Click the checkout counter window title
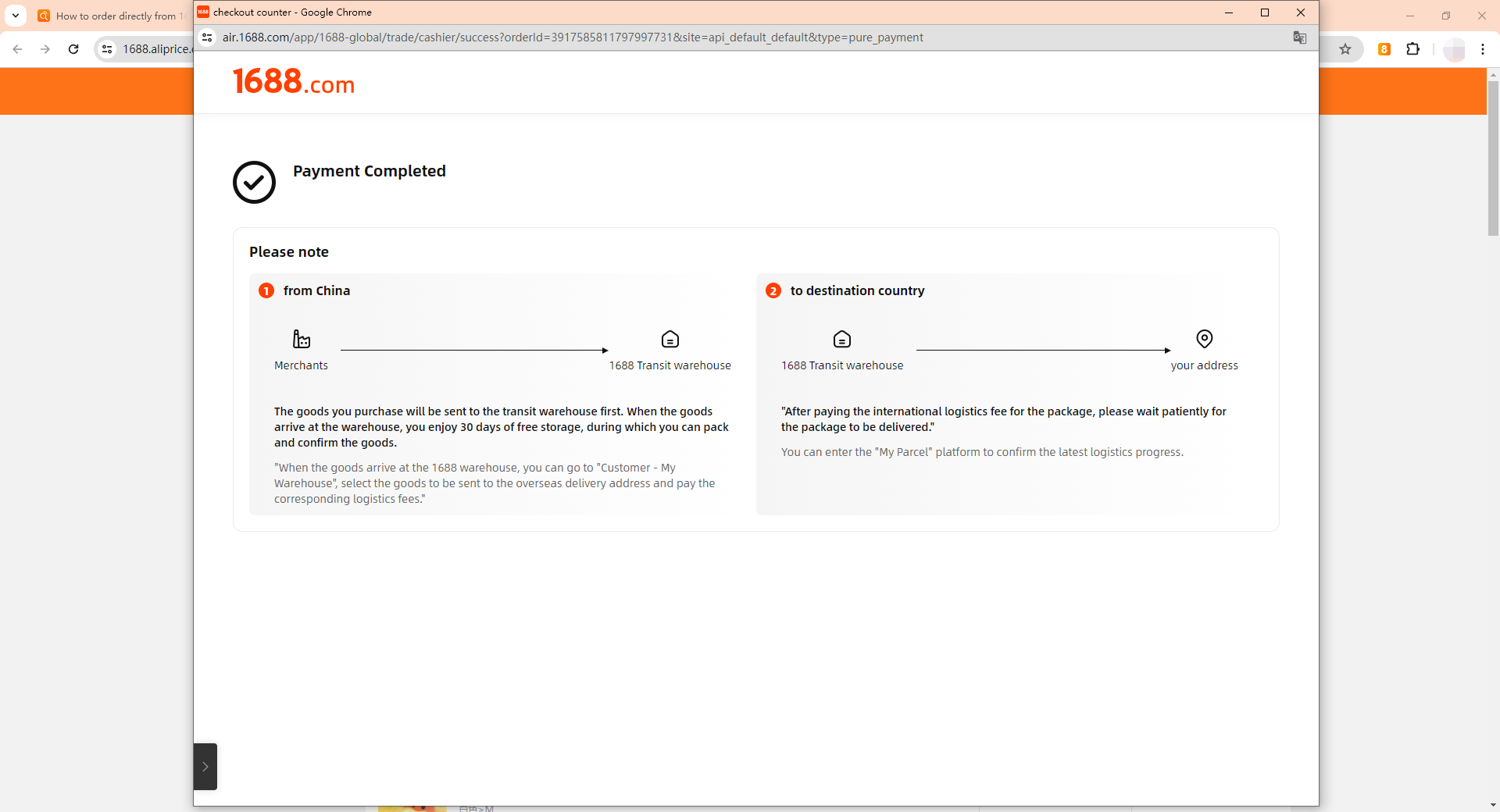 click(292, 12)
